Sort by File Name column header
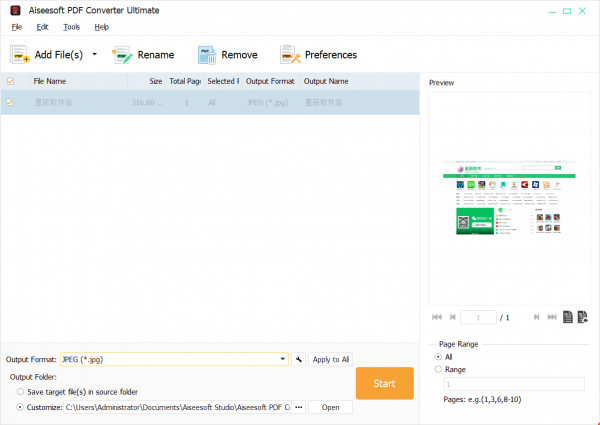 (x=79, y=81)
